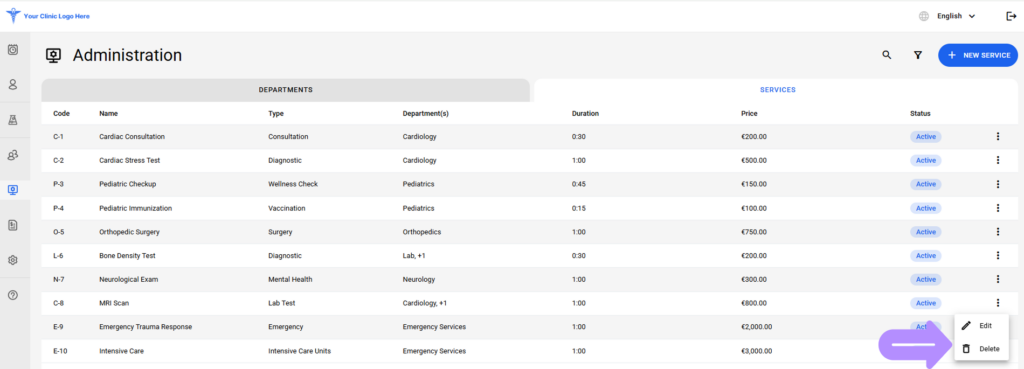This screenshot has width=1024, height=369.
Task: Open more options for Pediatric Immunization row
Action: point(997,208)
